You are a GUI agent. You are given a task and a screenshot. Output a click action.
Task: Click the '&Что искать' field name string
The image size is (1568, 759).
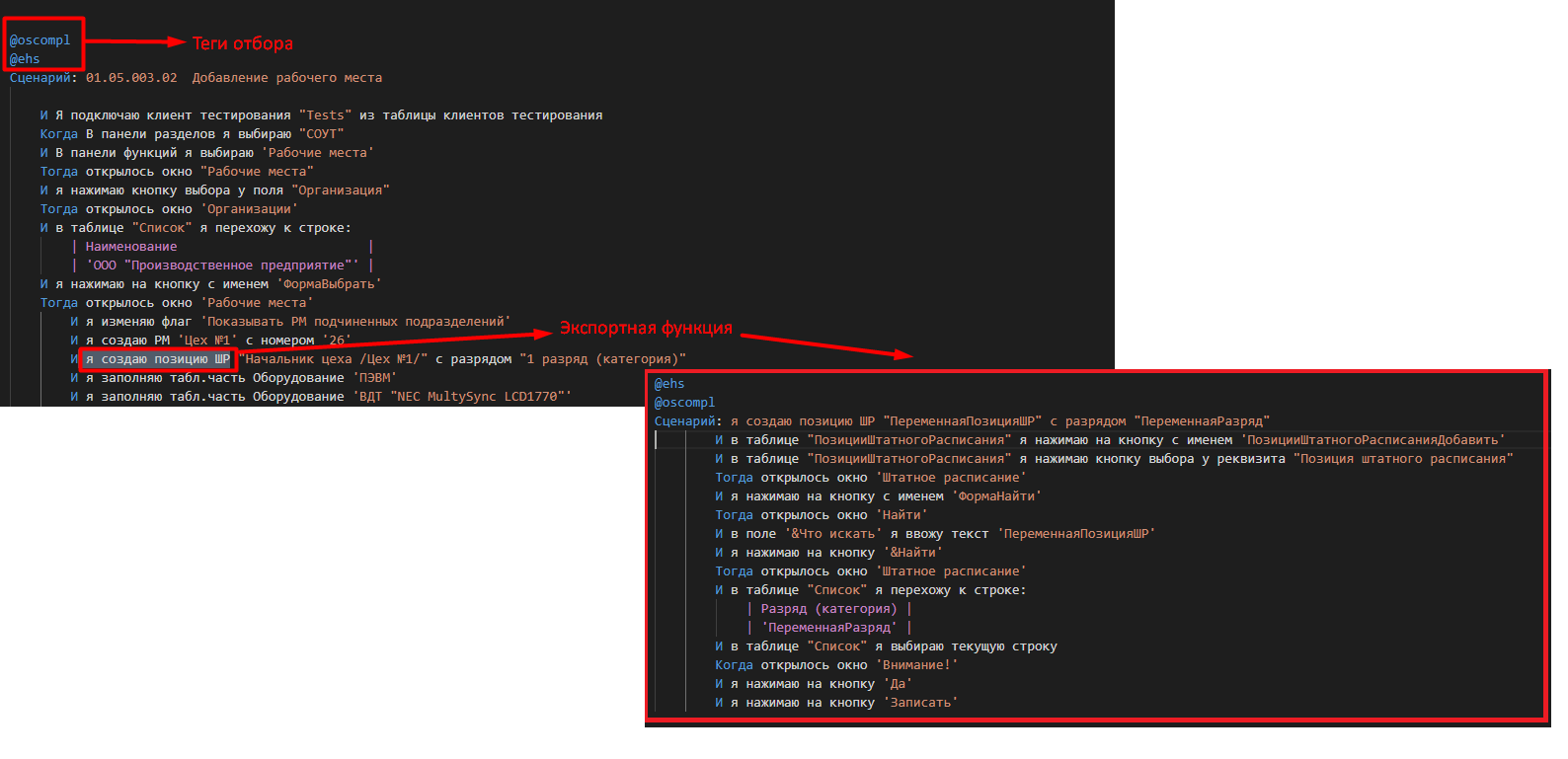click(x=833, y=534)
